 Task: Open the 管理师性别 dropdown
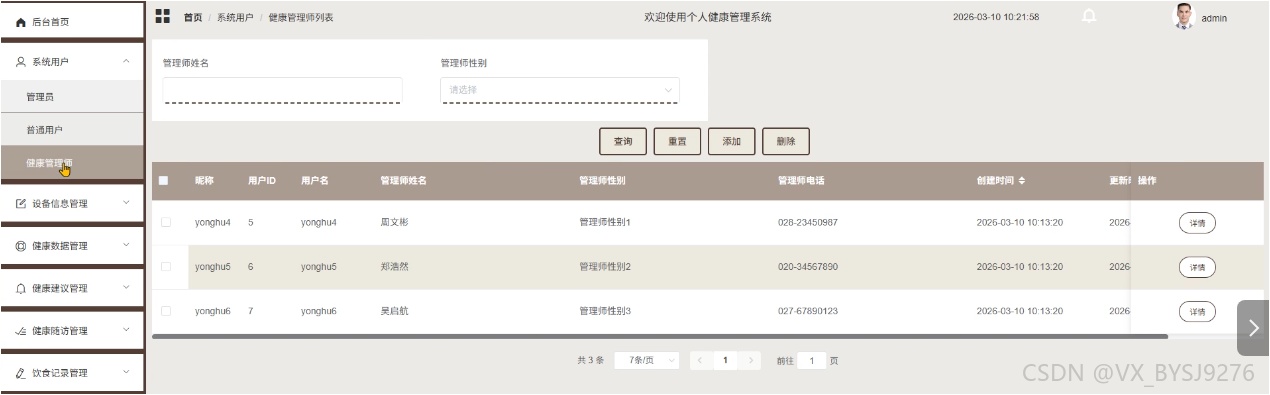click(560, 90)
